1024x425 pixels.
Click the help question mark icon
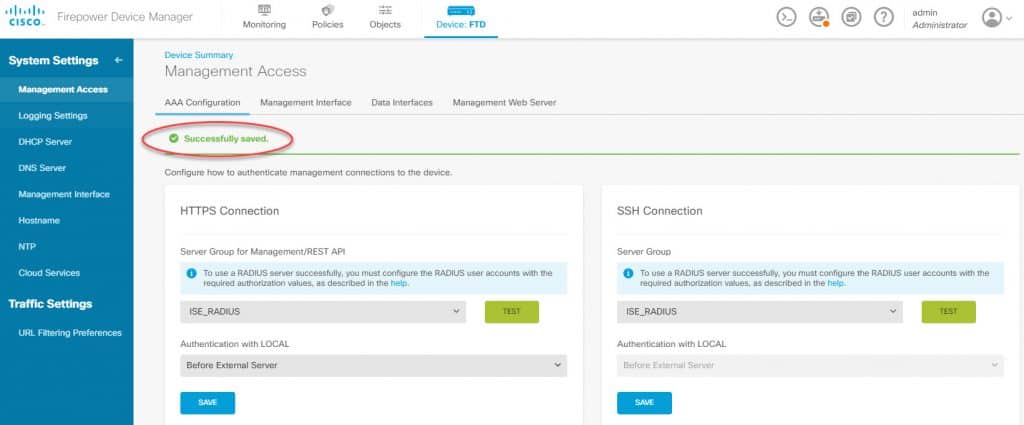click(x=884, y=17)
